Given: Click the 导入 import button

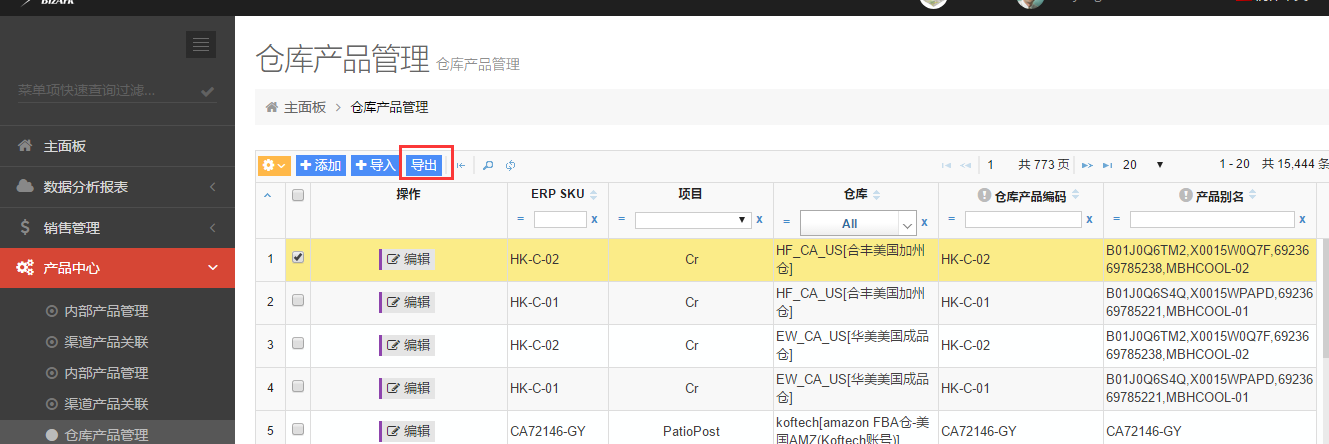Looking at the screenshot, I should (375, 165).
